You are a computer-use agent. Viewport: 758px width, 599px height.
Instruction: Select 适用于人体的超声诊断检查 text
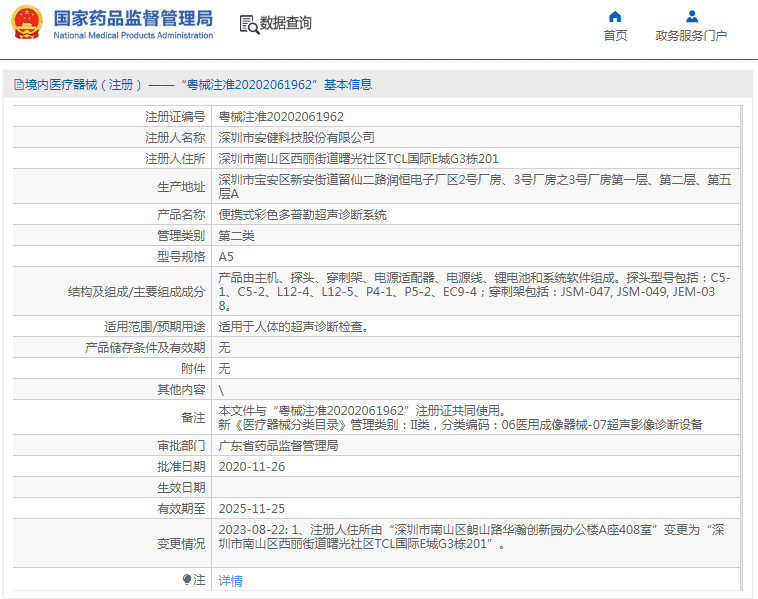[x=293, y=327]
